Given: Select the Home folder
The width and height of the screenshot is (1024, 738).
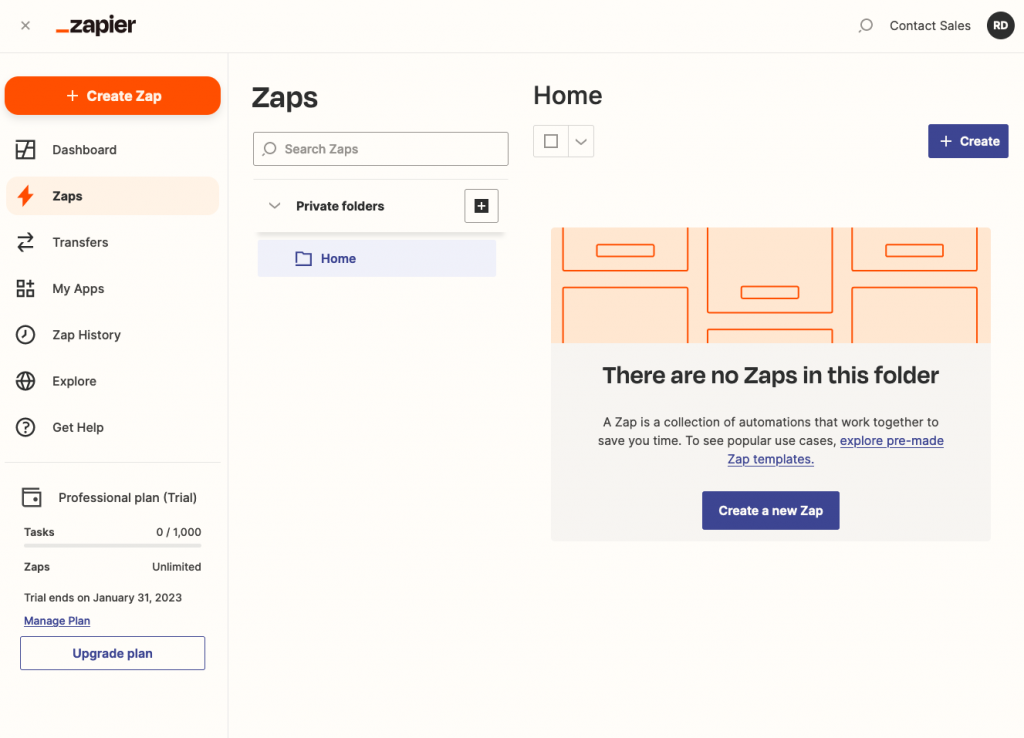Looking at the screenshot, I should coord(340,258).
